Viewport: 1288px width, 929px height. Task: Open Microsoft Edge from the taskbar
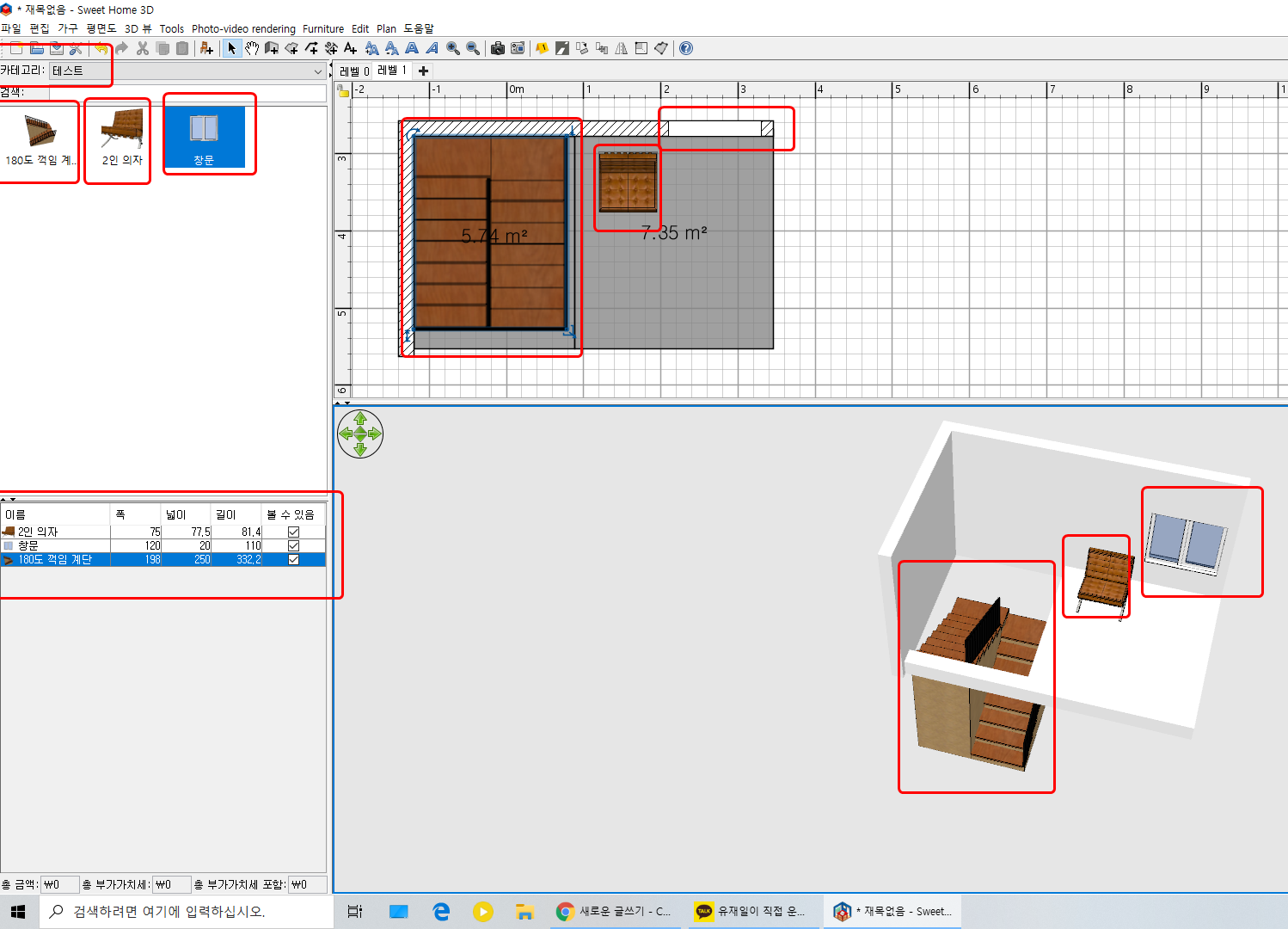[441, 912]
